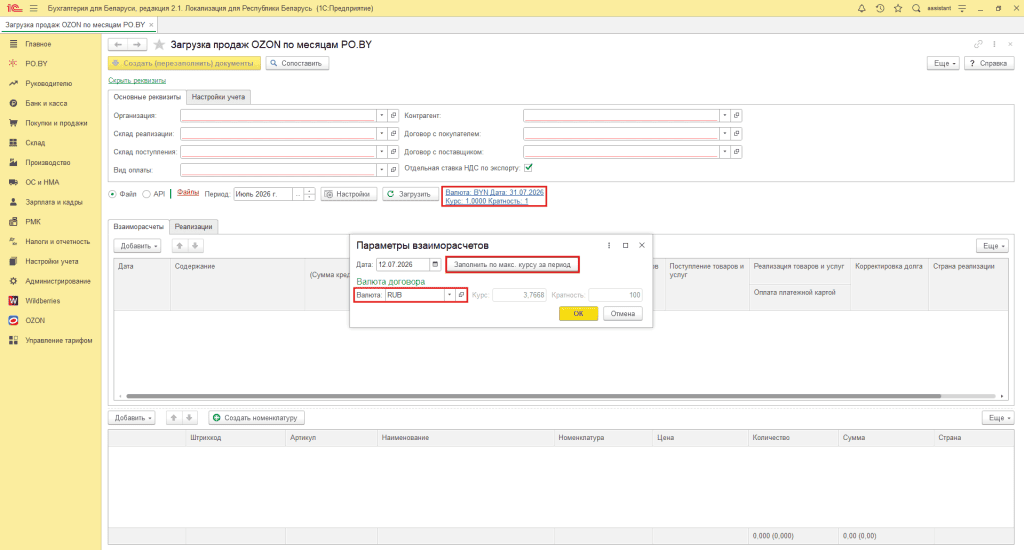Viewport: 1024px width, 550px height.
Task: Select the API radio button
Action: [146, 195]
